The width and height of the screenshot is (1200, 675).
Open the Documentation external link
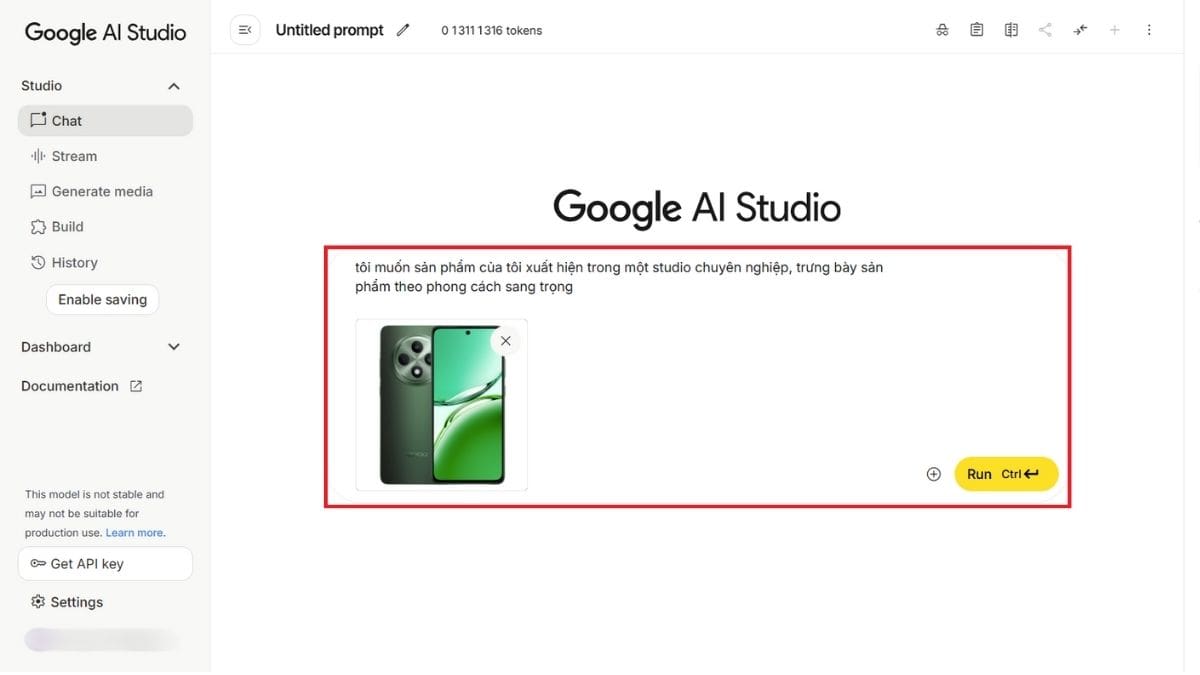tap(82, 386)
